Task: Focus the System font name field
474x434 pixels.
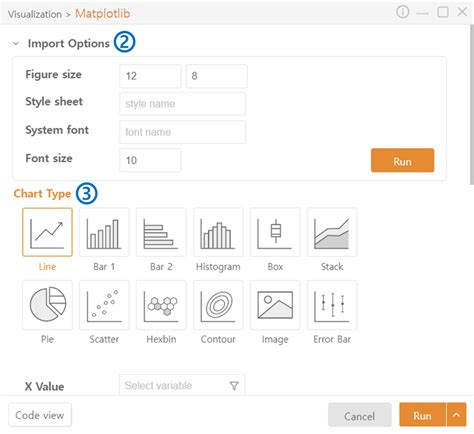Action: coord(182,132)
